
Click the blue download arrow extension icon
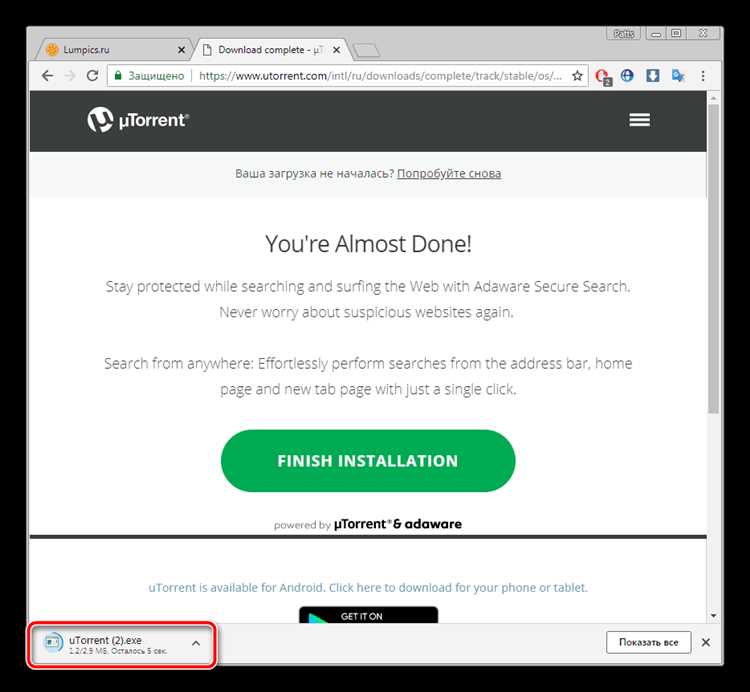click(652, 76)
